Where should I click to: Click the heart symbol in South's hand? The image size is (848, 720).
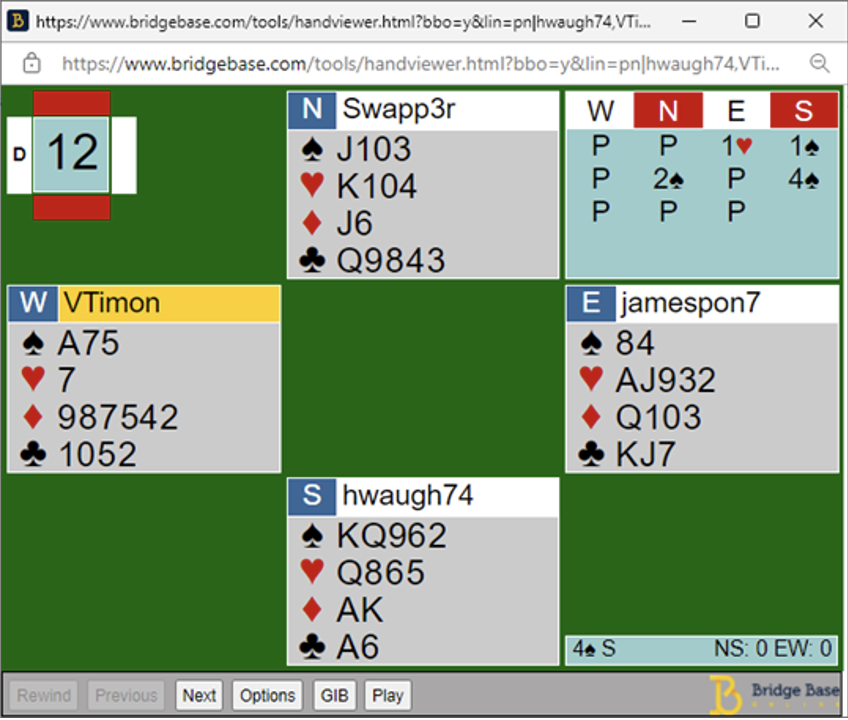[313, 572]
